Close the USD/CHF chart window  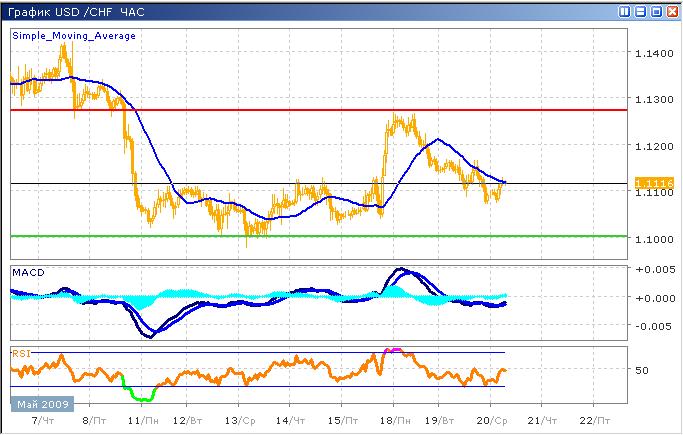click(673, 12)
